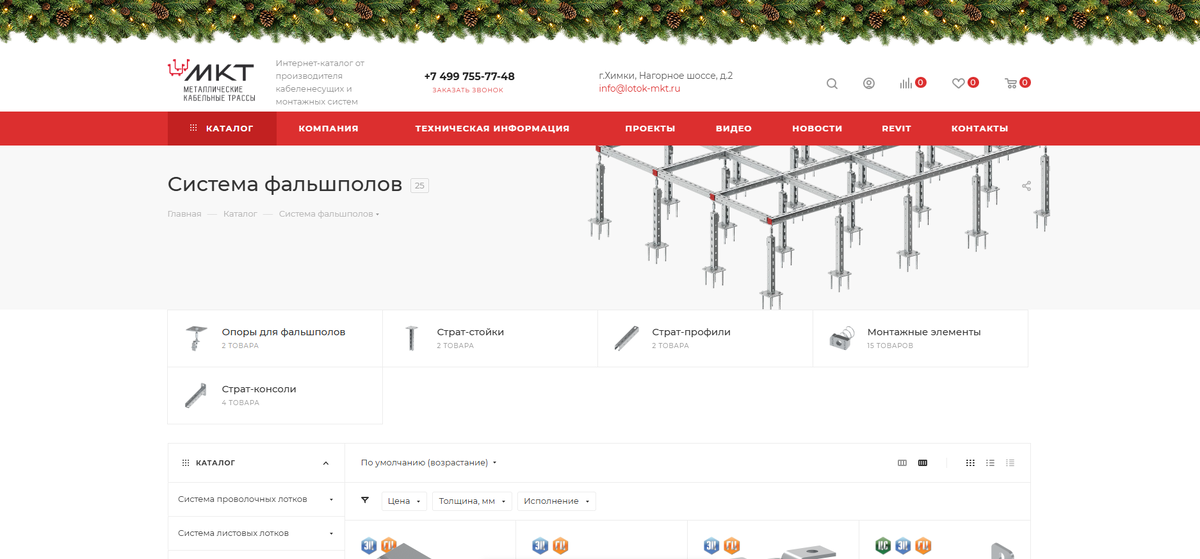
Task: Click the Страт-стойки category image
Action: pyautogui.click(x=410, y=338)
